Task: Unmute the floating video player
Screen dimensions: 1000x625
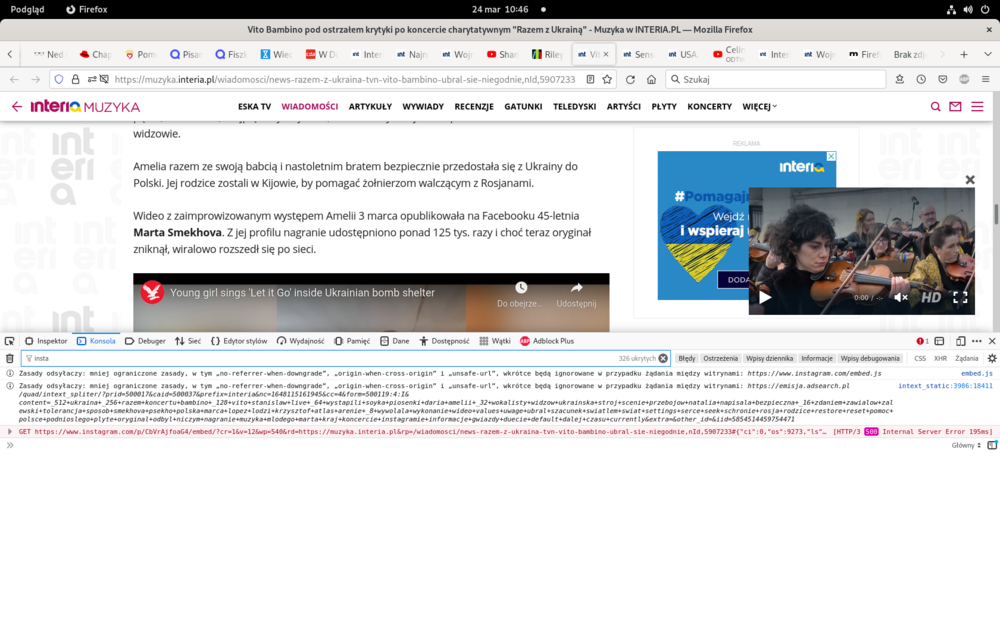Action: point(901,297)
